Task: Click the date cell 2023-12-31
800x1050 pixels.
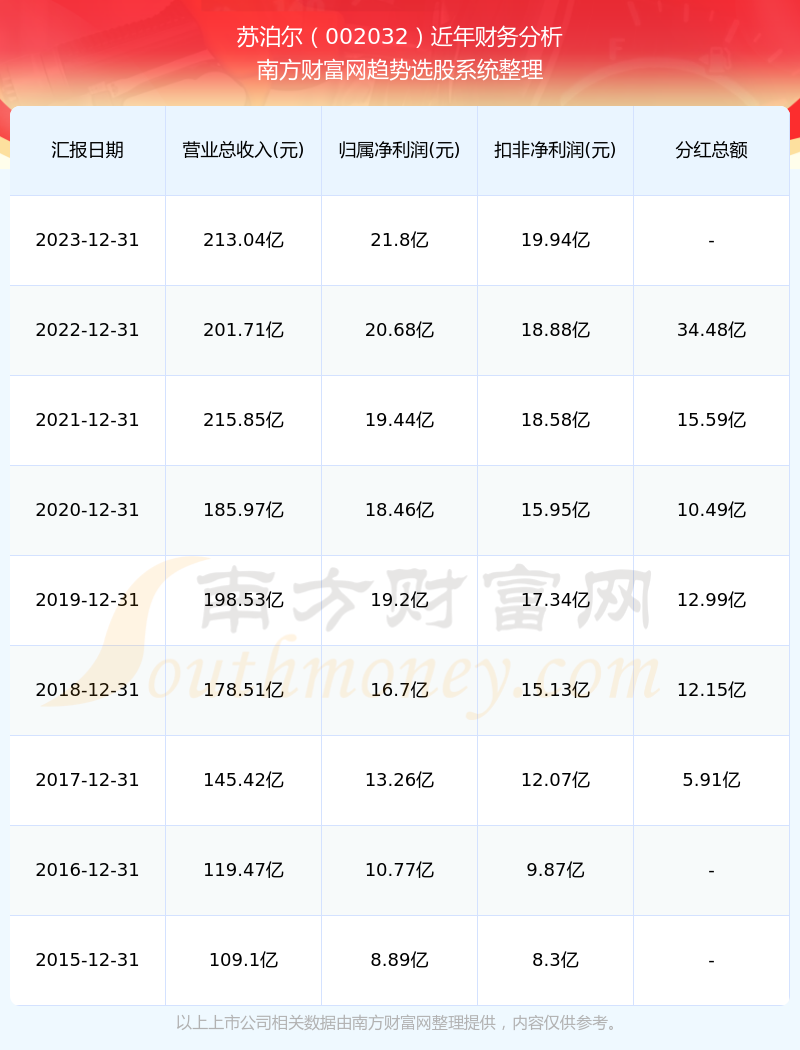Action: (88, 240)
